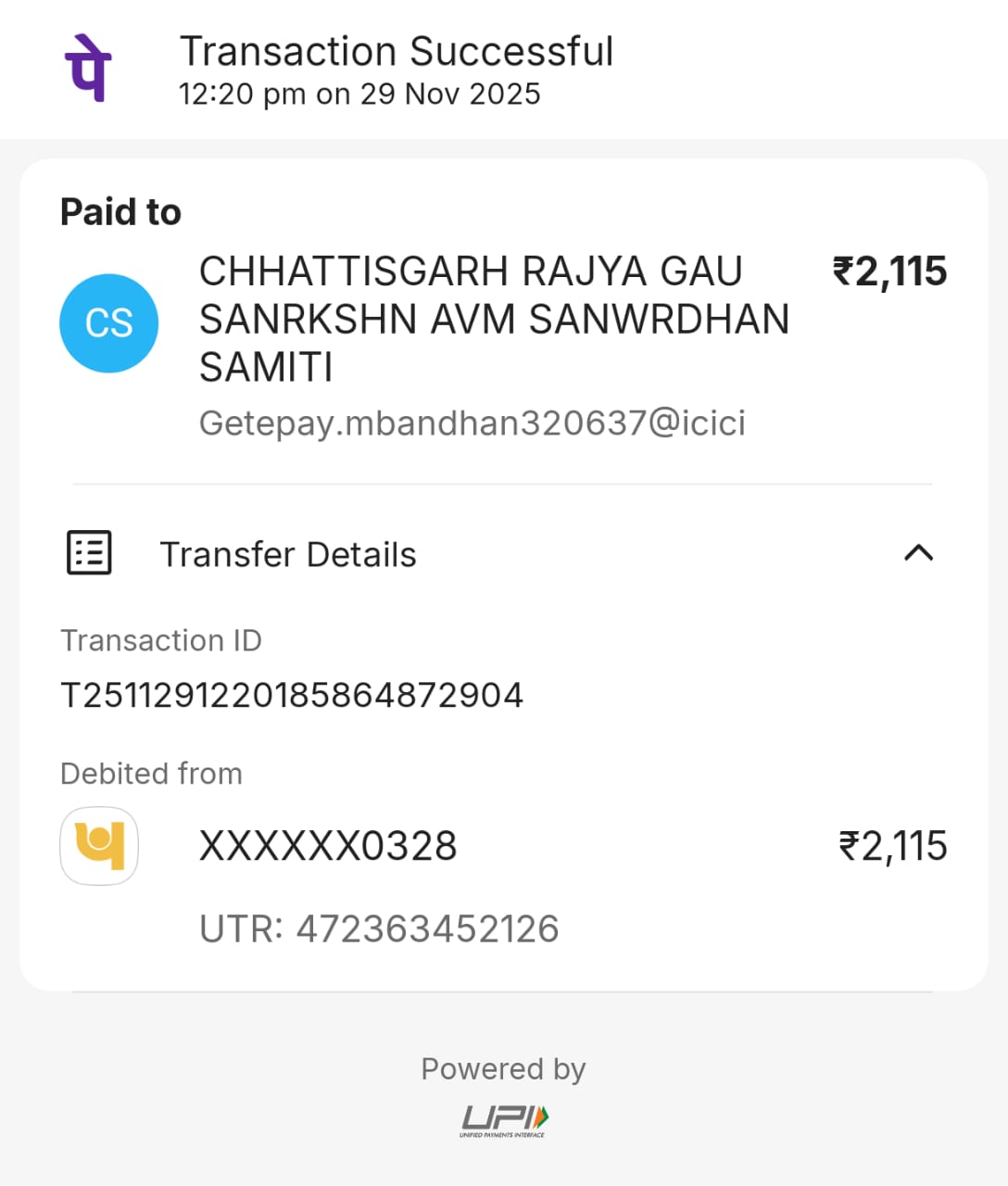This screenshot has height=1186, width=1008.
Task: Select the Transaction ID number T2511291220185864872904
Action: [292, 695]
